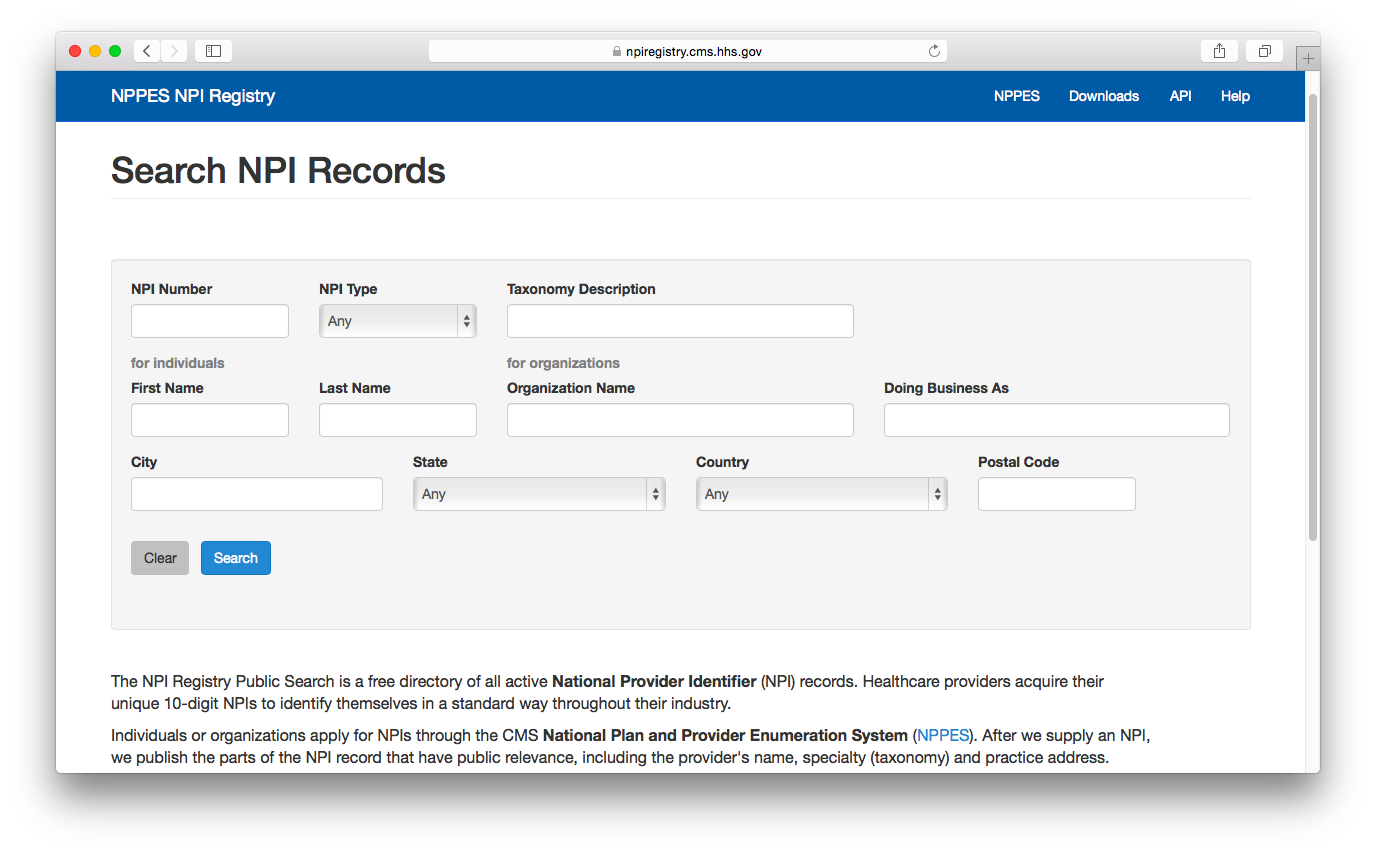Click the Search button
The height and width of the screenshot is (853, 1376).
[x=235, y=557]
